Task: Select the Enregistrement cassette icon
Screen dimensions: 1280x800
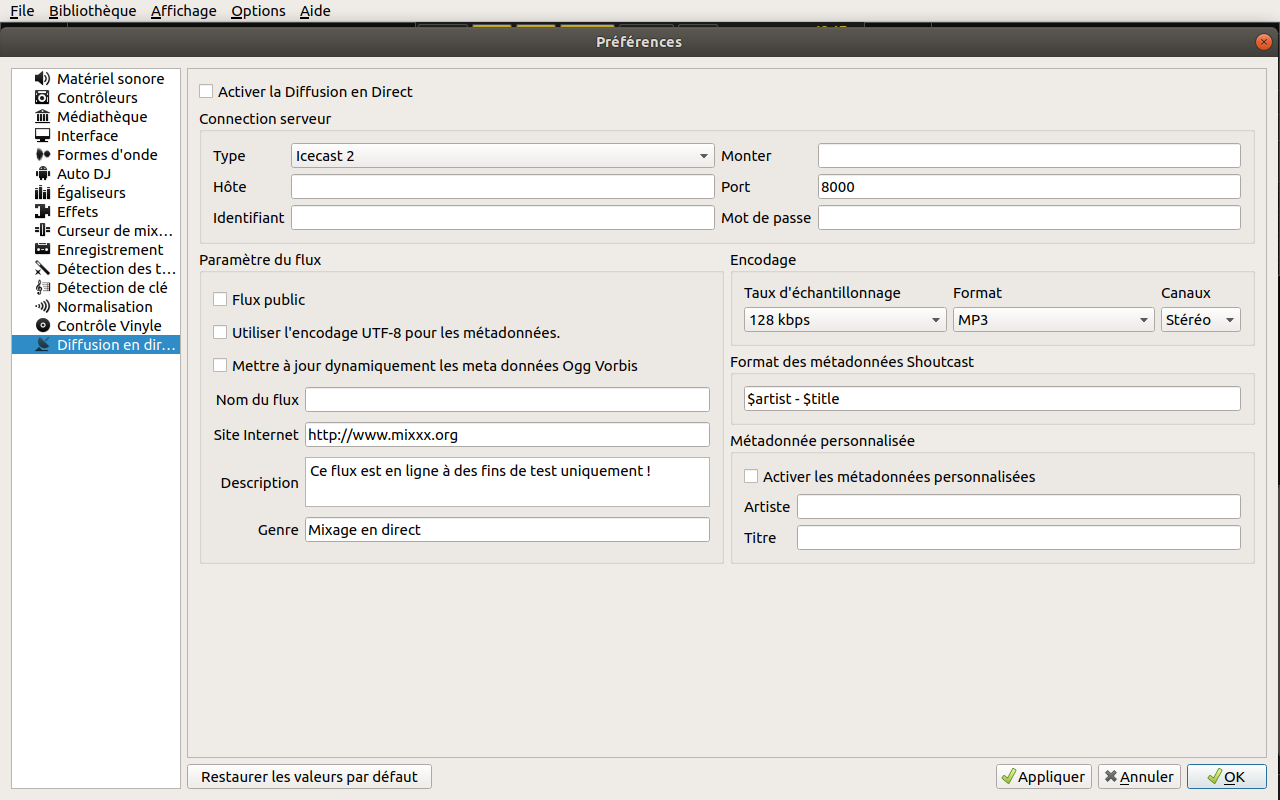Action: 42,250
